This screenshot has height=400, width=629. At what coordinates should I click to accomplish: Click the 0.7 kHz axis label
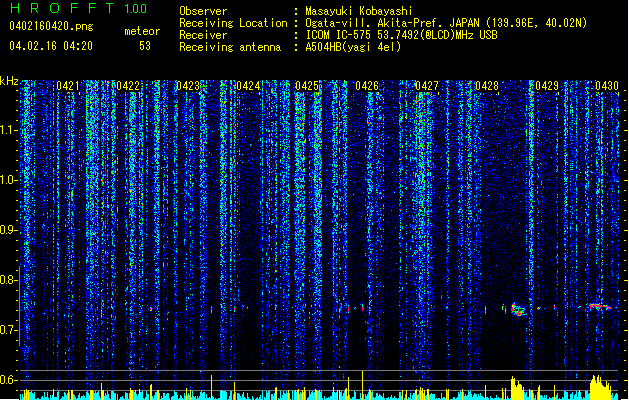[8, 330]
